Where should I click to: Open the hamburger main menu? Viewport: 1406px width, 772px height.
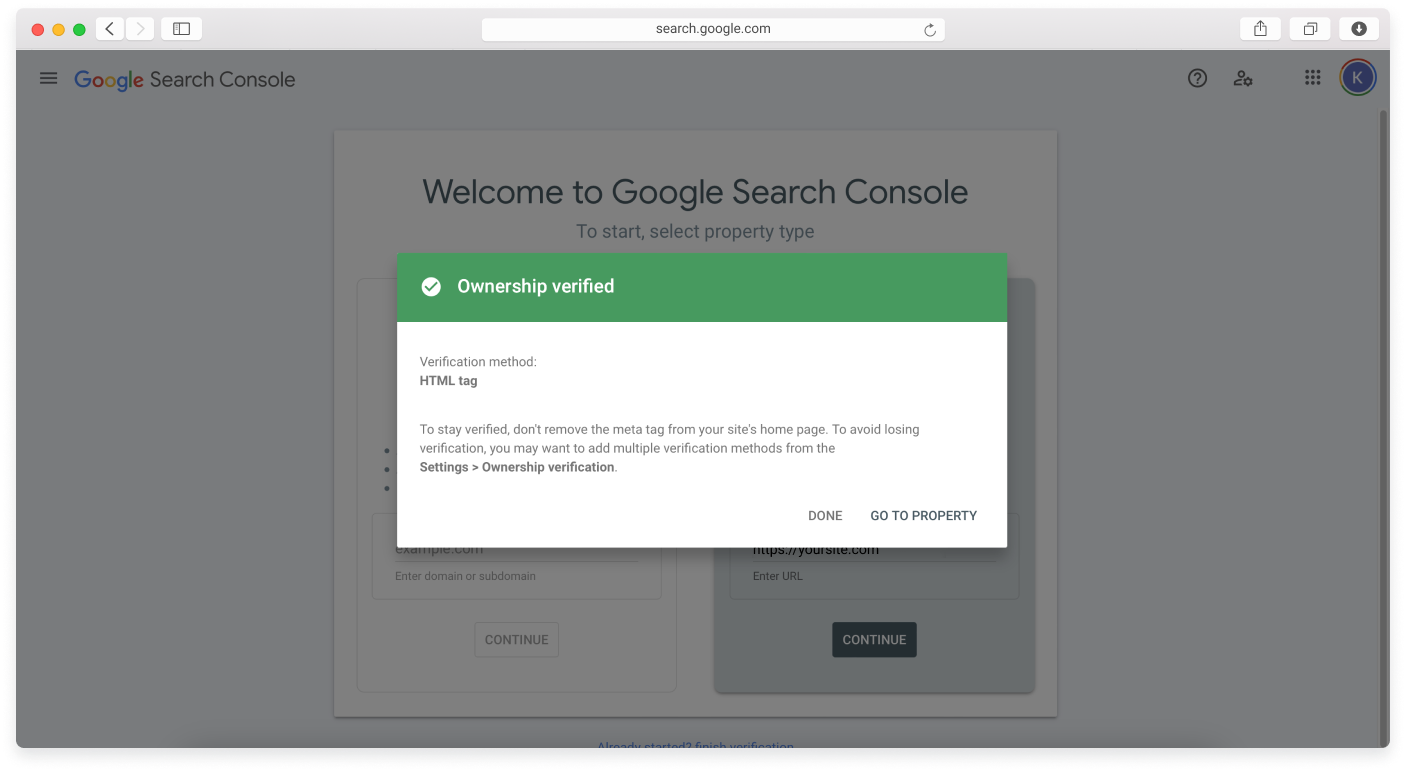(48, 78)
